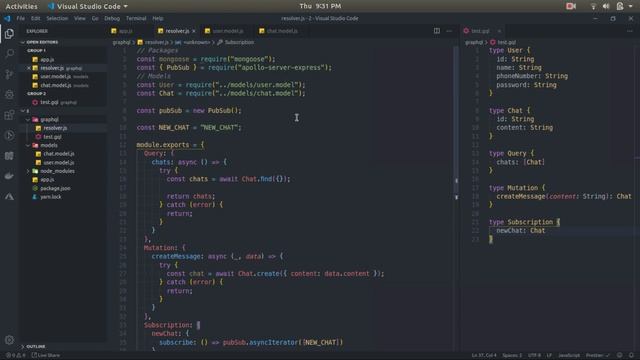Click the screen recording indicator in top bar
The height and width of the screenshot is (360, 640).
pos(571,6)
